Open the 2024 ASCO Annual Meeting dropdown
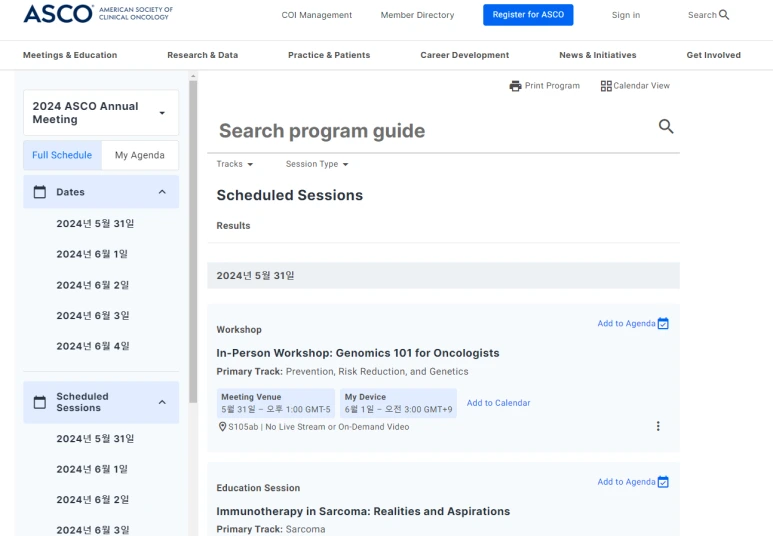This screenshot has width=773, height=536. [101, 113]
